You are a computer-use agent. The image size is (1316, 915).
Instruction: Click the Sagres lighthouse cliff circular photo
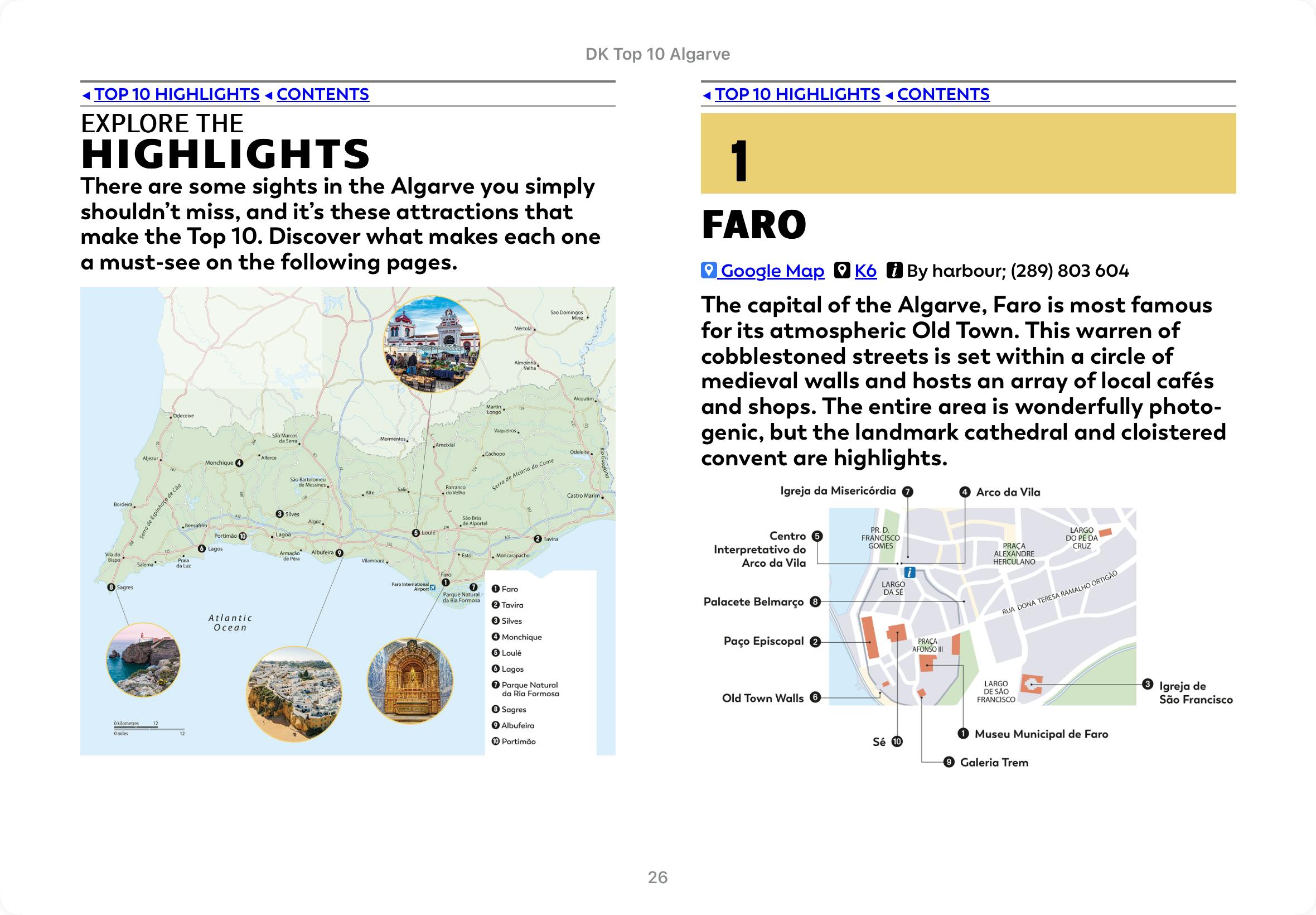pyautogui.click(x=143, y=660)
